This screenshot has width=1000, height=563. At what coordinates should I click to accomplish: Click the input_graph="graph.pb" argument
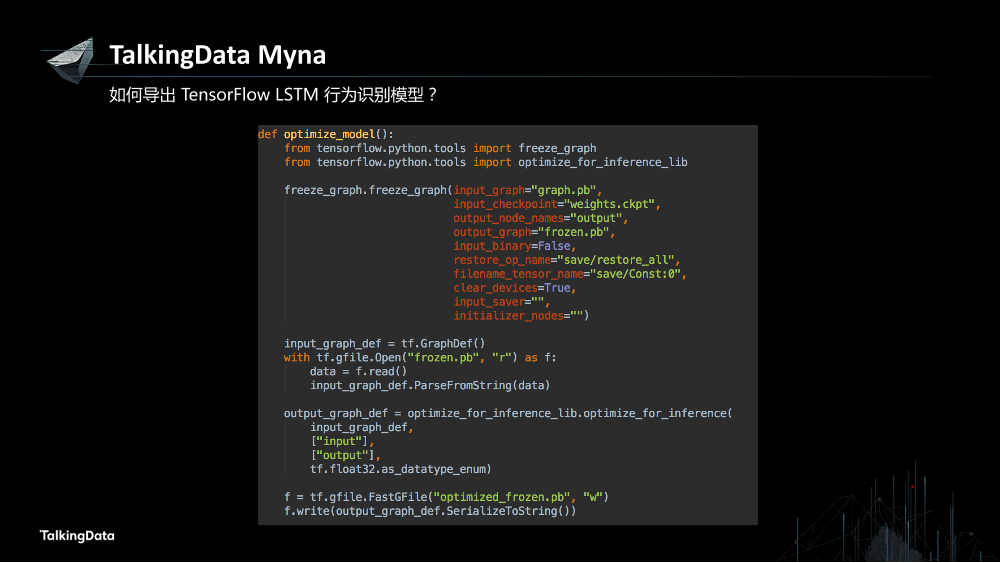pos(527,190)
